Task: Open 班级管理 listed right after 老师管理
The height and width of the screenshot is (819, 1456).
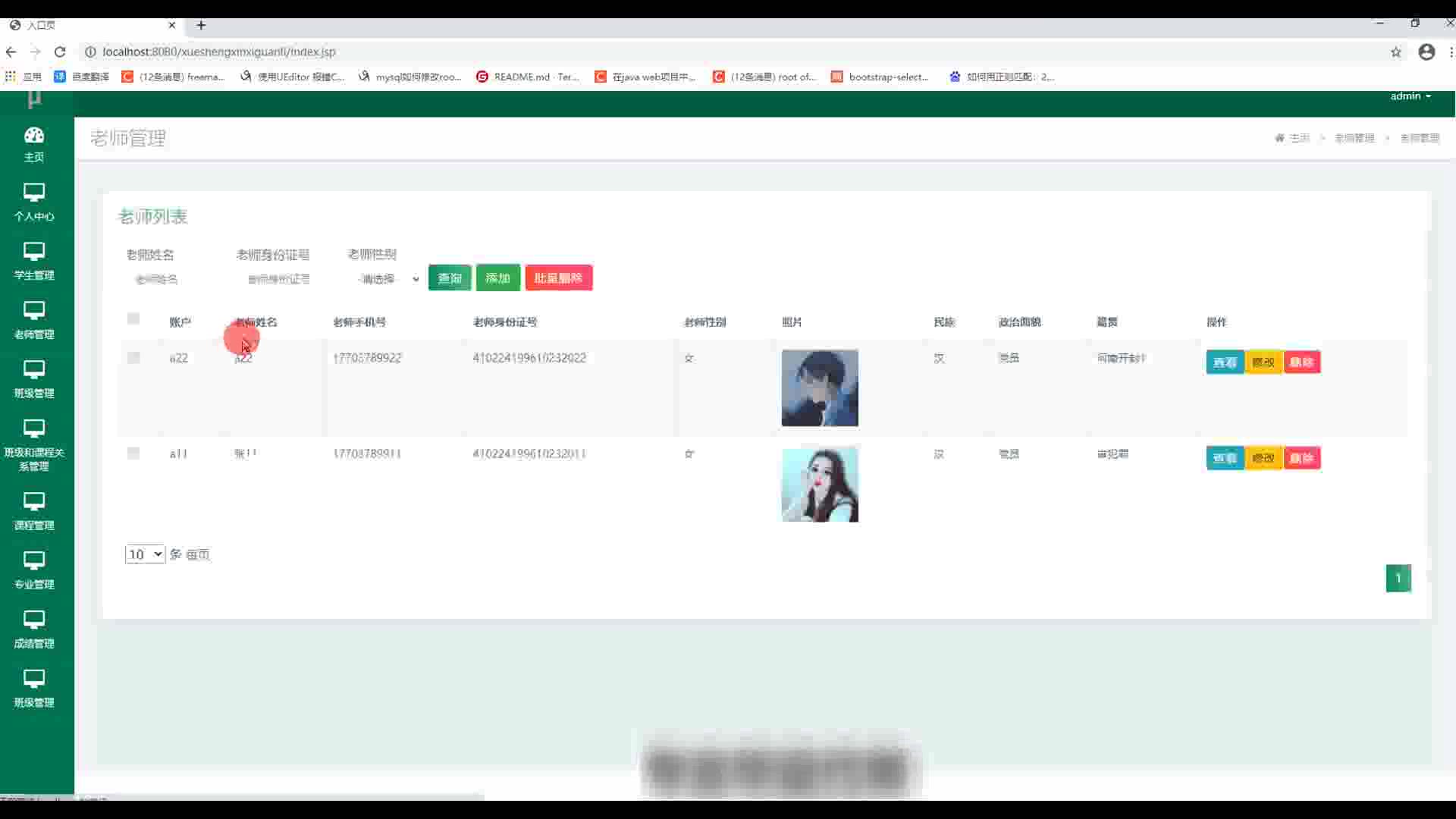Action: [x=34, y=379]
